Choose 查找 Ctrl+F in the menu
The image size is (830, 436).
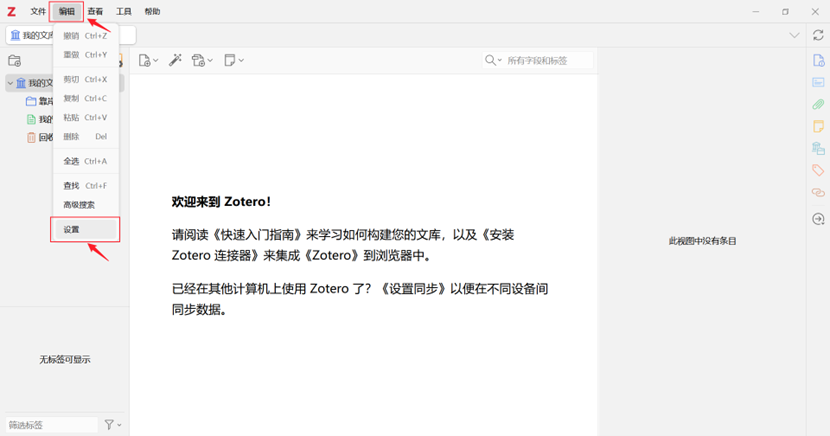click(x=85, y=186)
